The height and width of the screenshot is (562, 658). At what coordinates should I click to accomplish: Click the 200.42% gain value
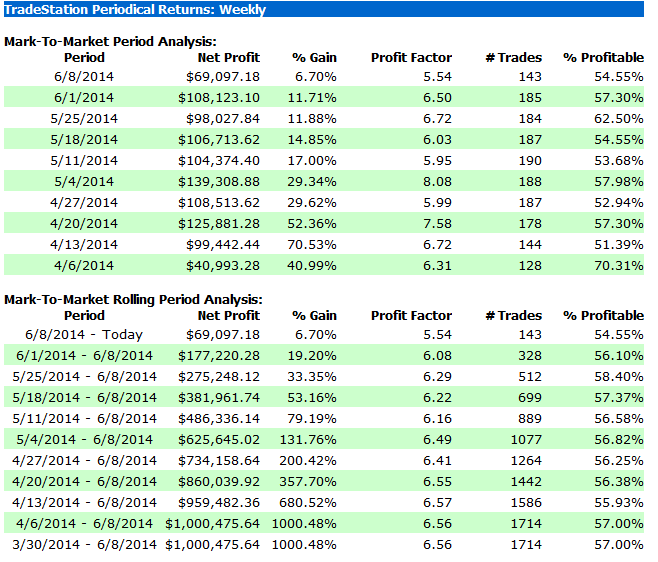[x=308, y=461]
